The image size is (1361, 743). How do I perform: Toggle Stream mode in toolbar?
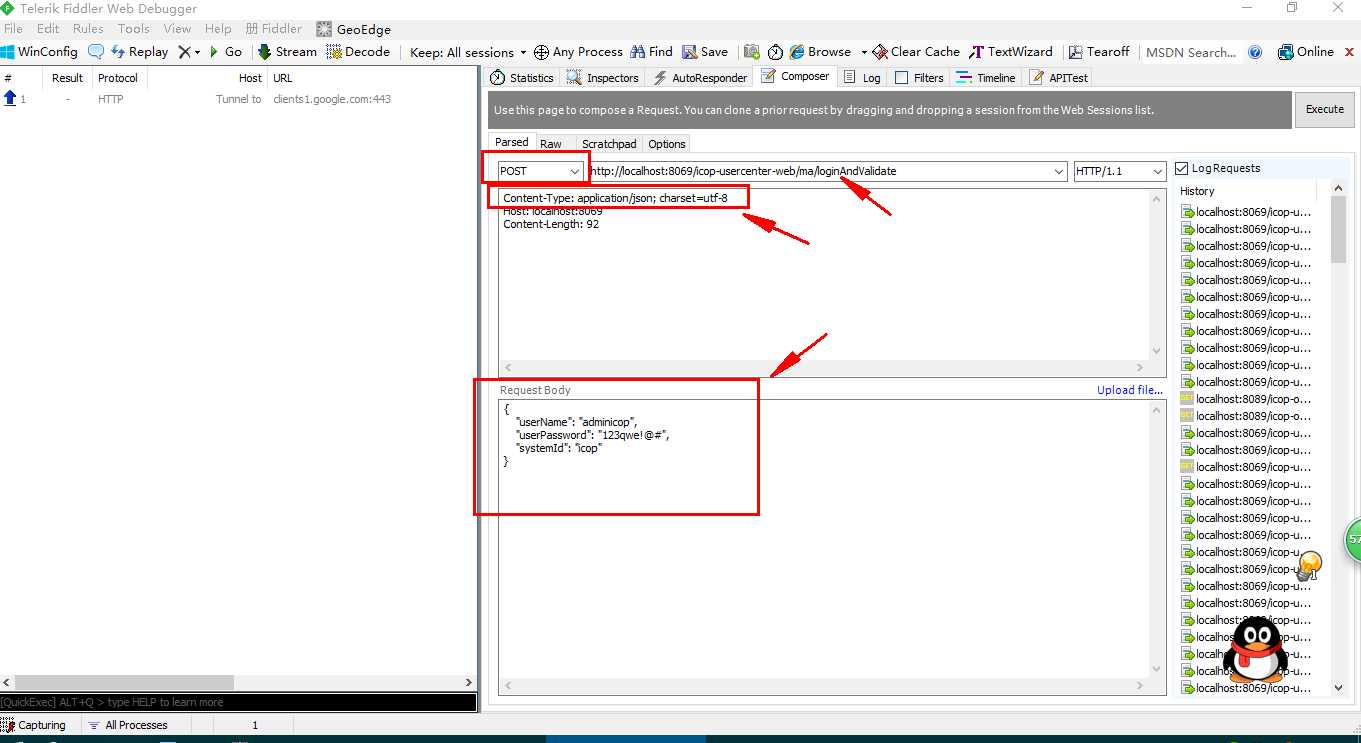(287, 52)
